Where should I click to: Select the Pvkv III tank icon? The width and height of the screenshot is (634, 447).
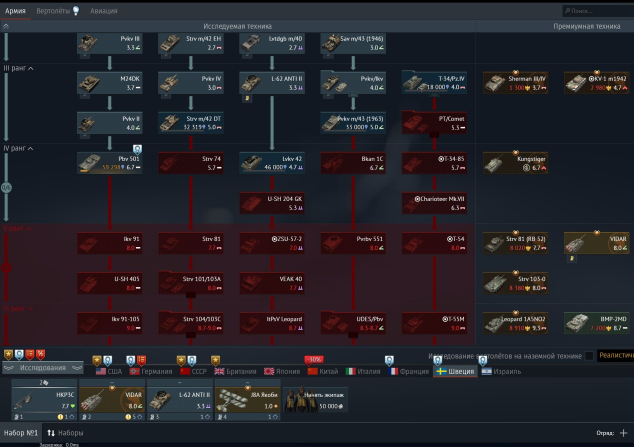(114, 43)
